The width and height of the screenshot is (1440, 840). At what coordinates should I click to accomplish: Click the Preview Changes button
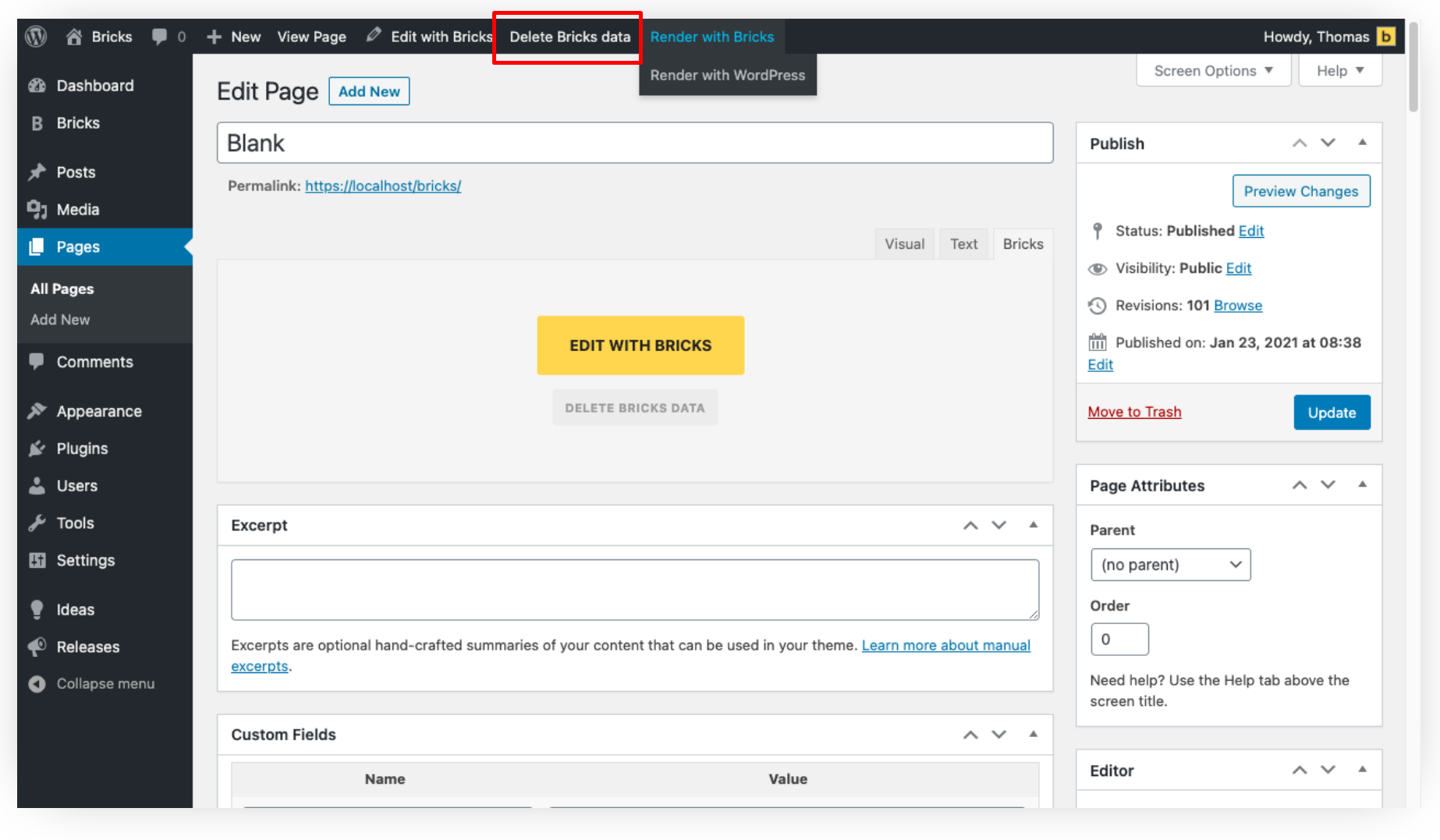[1301, 191]
